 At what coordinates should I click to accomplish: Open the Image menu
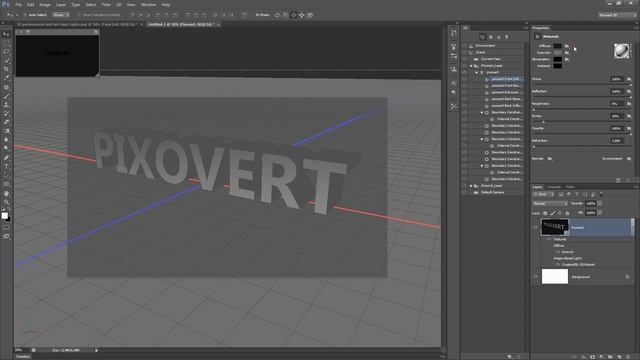pyautogui.click(x=45, y=4)
